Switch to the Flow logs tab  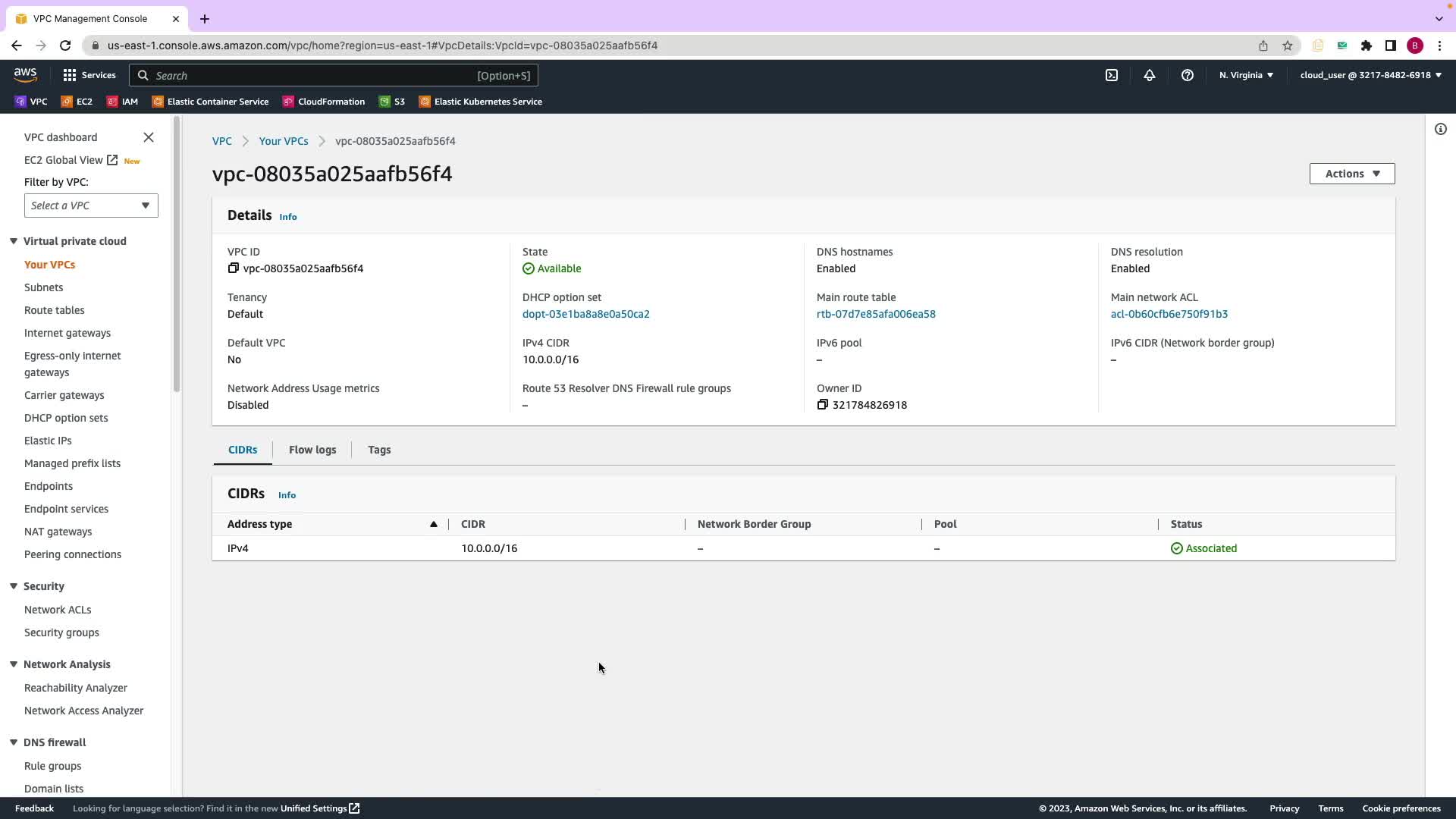pyautogui.click(x=312, y=450)
